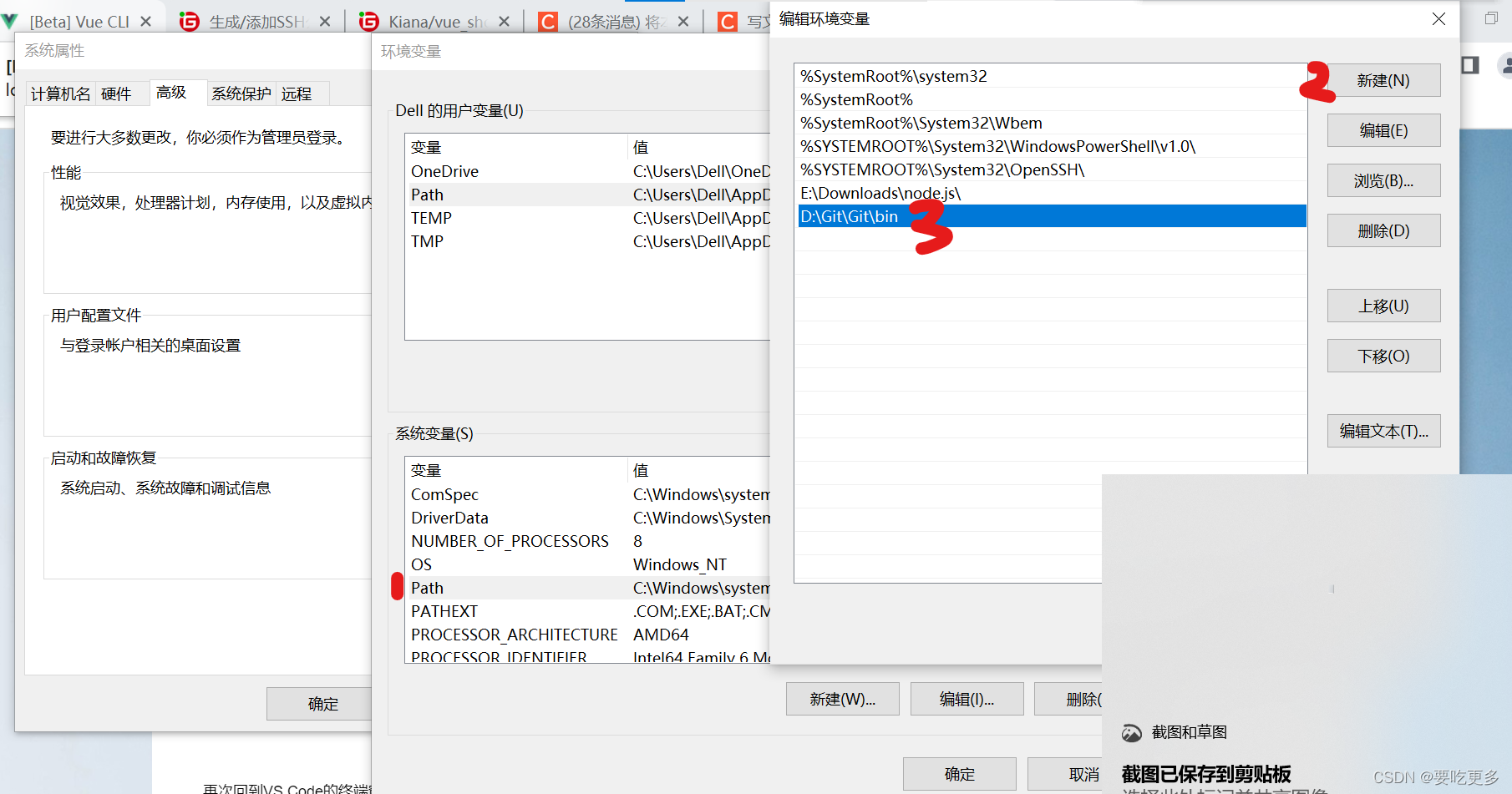Click the Gitee favicon on Kiana/vue_sh tab

(368, 21)
